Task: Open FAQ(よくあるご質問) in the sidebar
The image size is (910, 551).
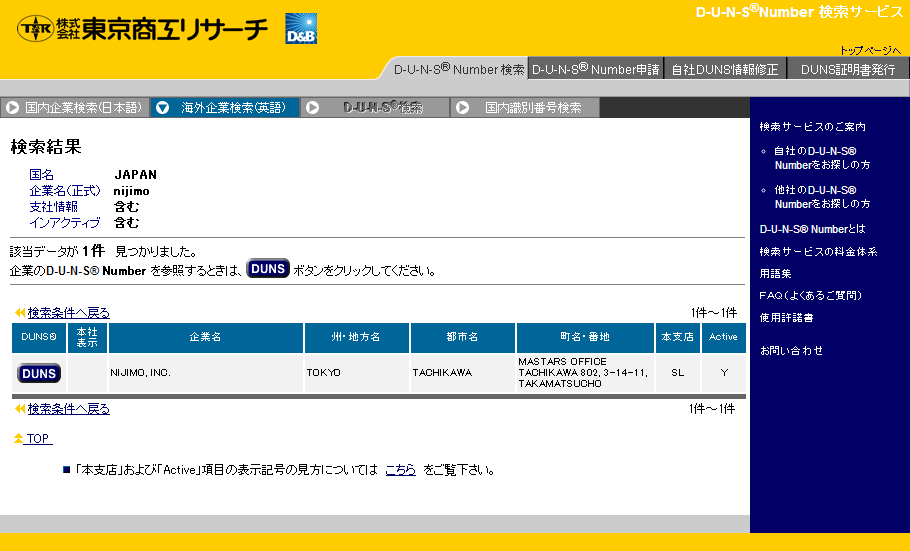Action: click(x=811, y=296)
